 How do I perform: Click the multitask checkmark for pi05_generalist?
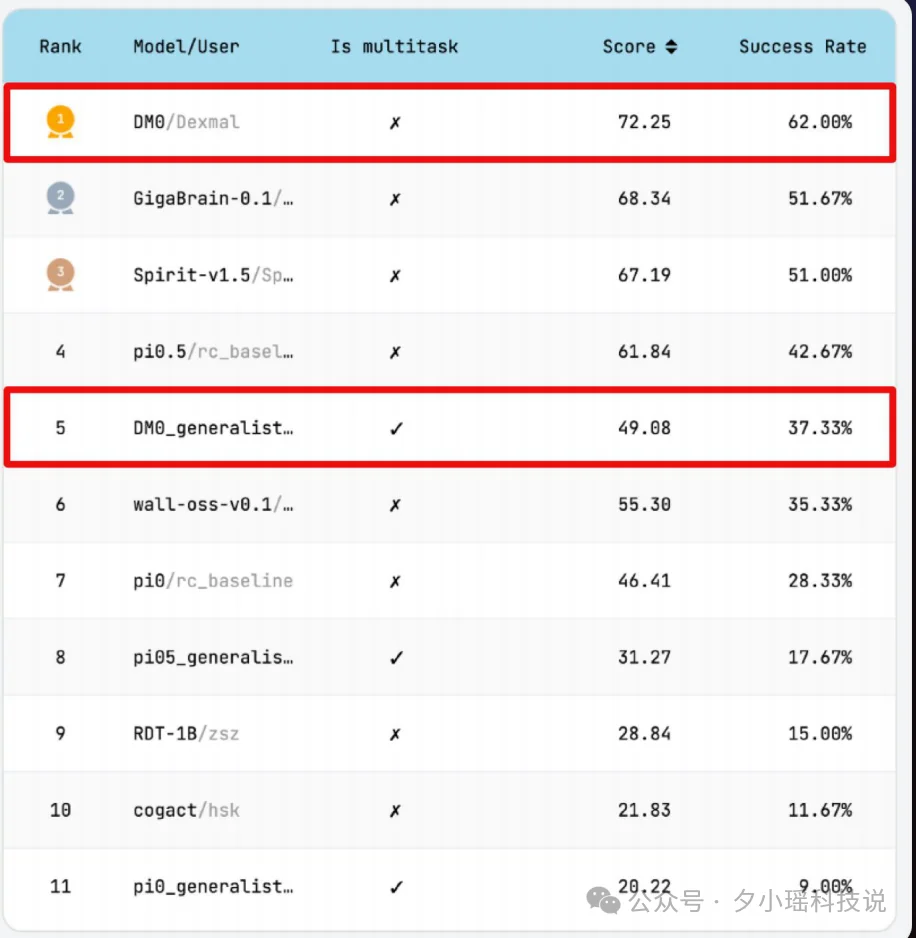(x=395, y=657)
